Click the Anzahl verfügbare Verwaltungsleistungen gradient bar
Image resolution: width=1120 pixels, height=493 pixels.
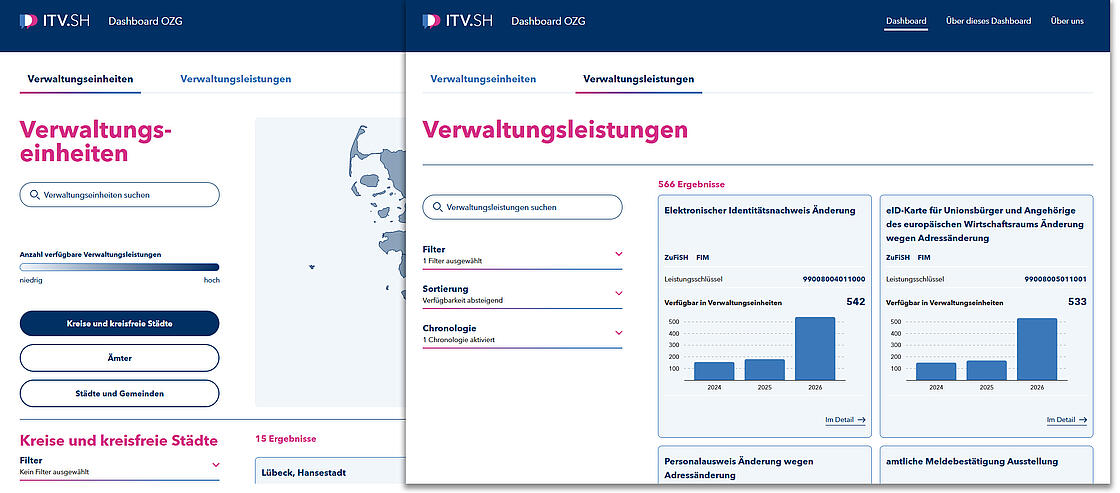[119, 267]
